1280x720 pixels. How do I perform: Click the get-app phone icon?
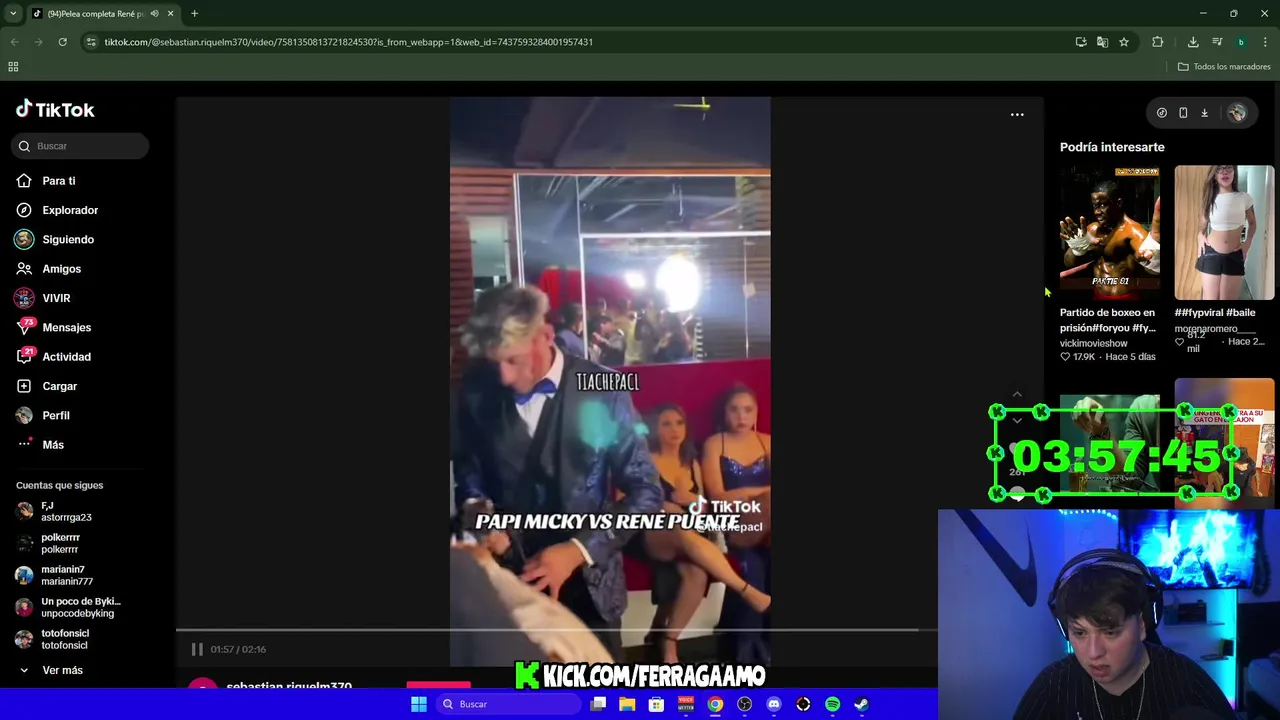pyautogui.click(x=1183, y=113)
